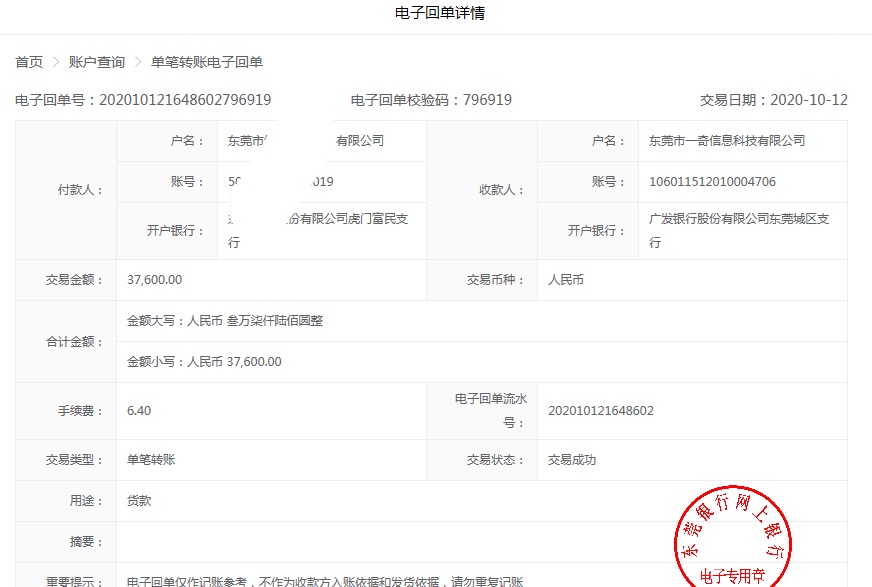
Task: Click the 用途 value 货款
Action: [x=139, y=501]
